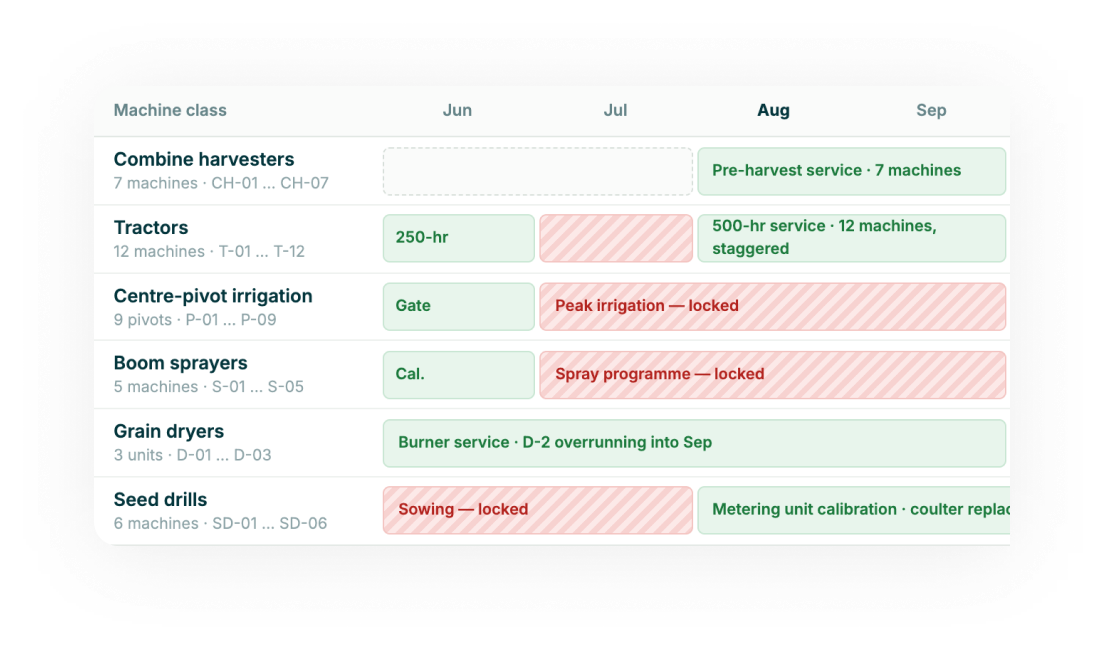Image resolution: width=1104 pixels, height=648 pixels.
Task: Click the Spray programme locked bar
Action: tap(772, 375)
